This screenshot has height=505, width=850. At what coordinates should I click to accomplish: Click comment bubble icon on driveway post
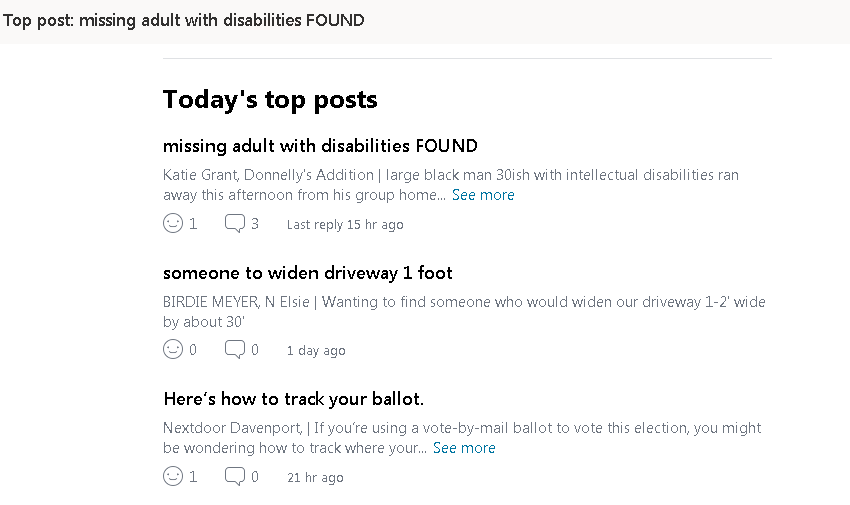pyautogui.click(x=235, y=349)
